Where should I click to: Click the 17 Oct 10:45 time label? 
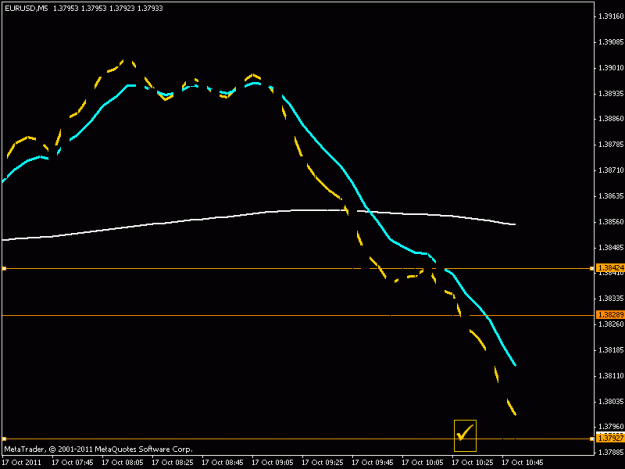[523, 463]
